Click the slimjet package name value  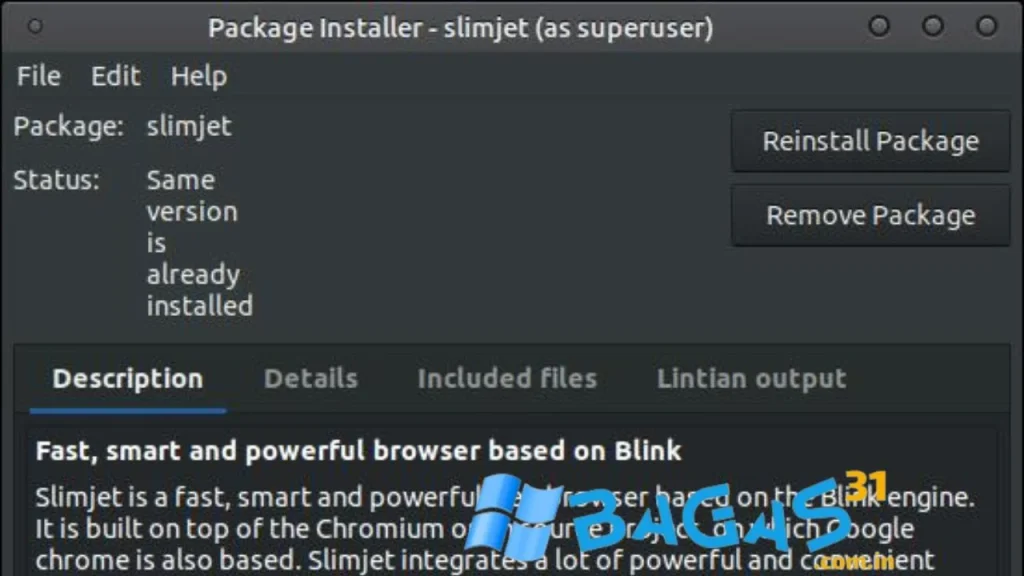pos(189,127)
